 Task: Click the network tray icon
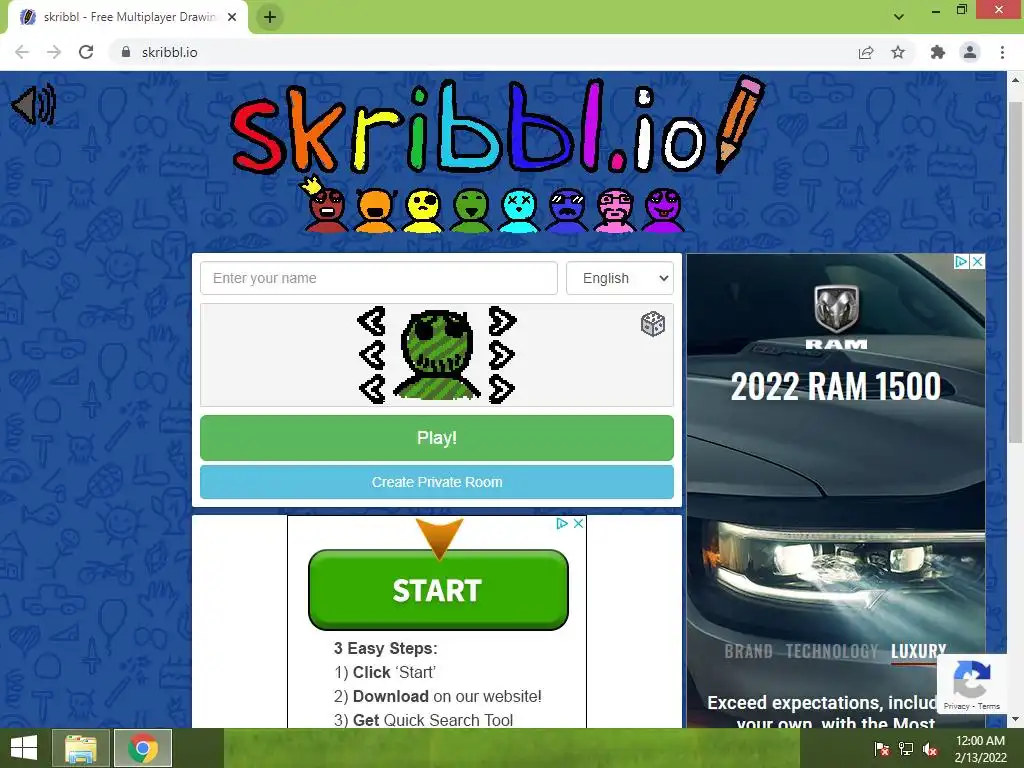pyautogui.click(x=906, y=749)
